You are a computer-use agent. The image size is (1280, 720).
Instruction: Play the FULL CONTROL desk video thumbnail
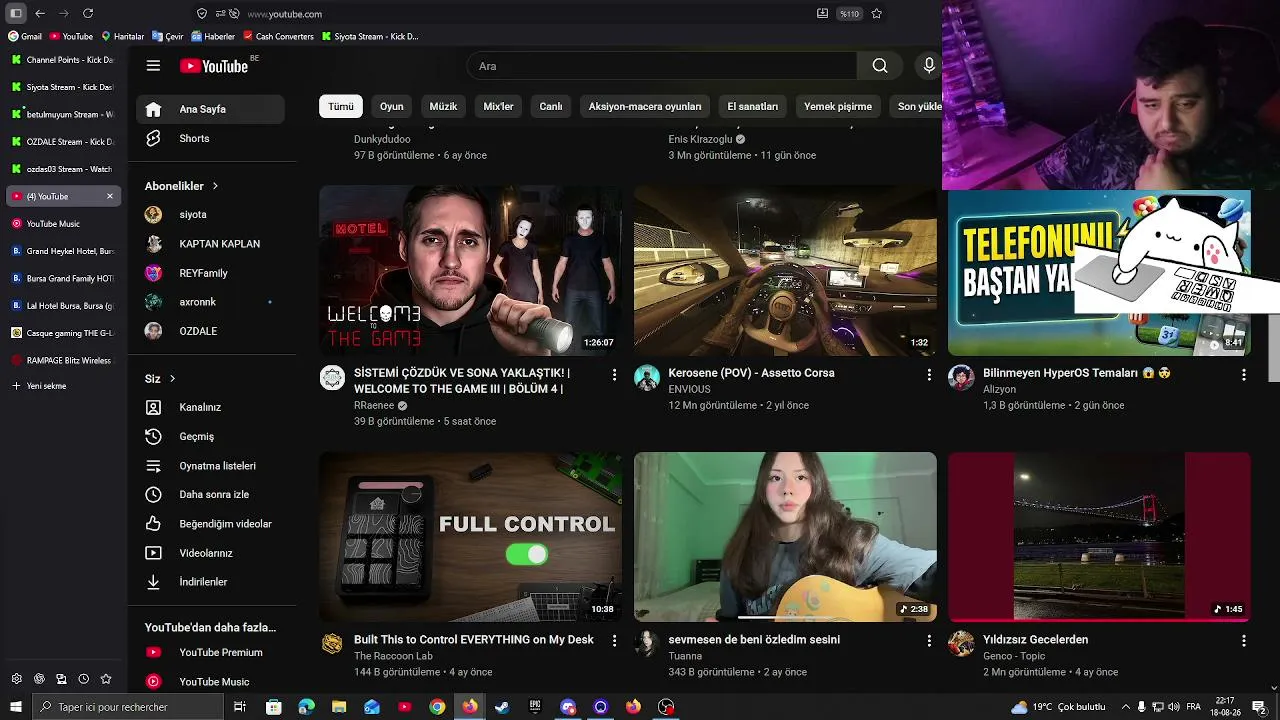click(x=470, y=537)
